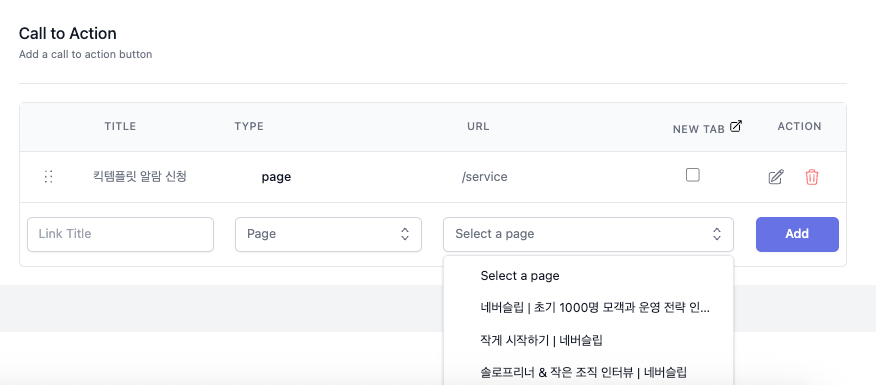Click the Call to Action heading
Image resolution: width=876 pixels, height=385 pixels.
[68, 34]
